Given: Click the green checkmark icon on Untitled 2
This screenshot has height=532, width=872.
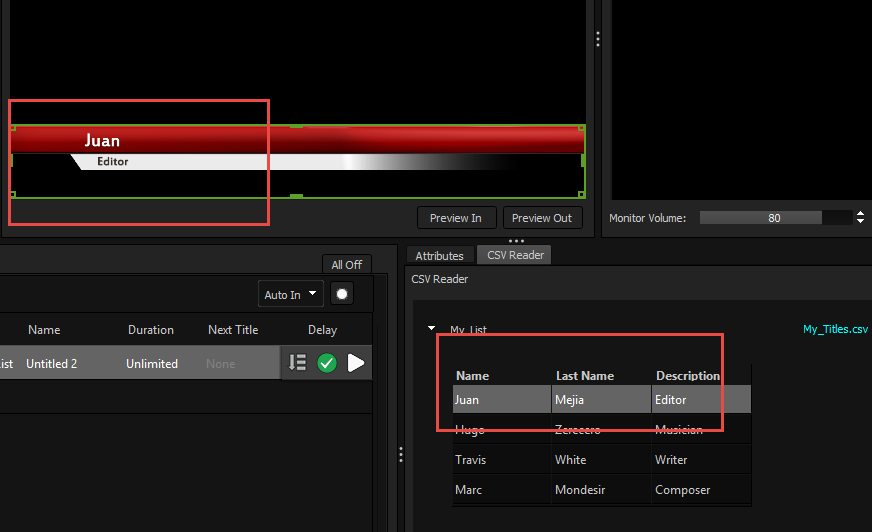Looking at the screenshot, I should coord(327,363).
